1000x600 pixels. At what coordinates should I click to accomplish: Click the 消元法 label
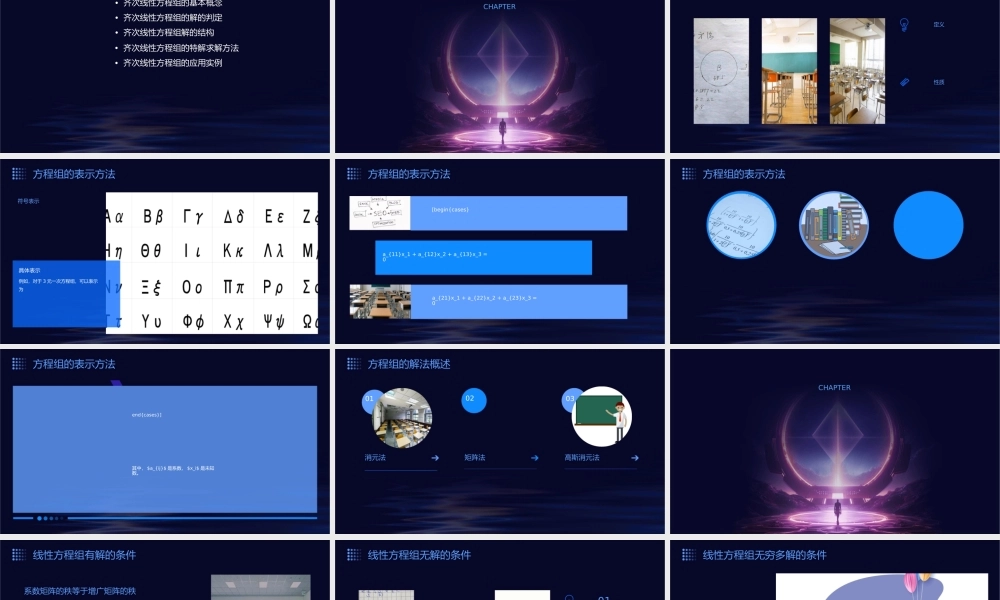click(x=375, y=458)
